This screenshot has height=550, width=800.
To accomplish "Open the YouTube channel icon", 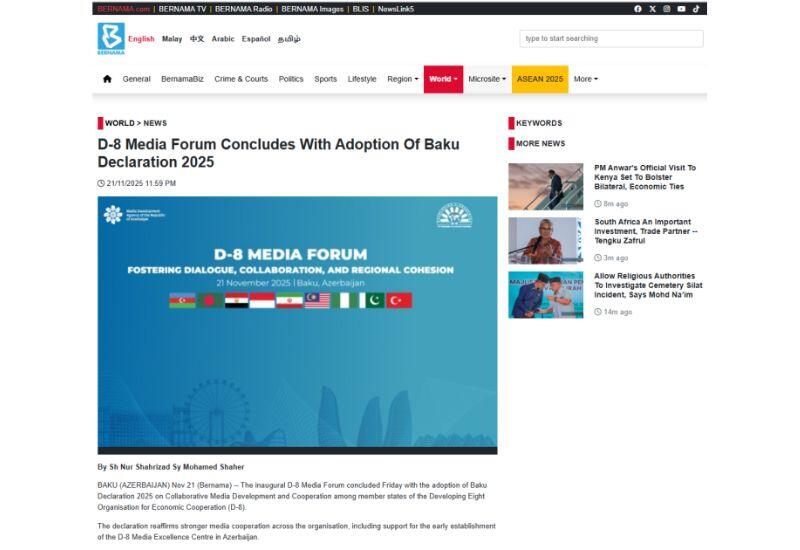I will coord(681,9).
